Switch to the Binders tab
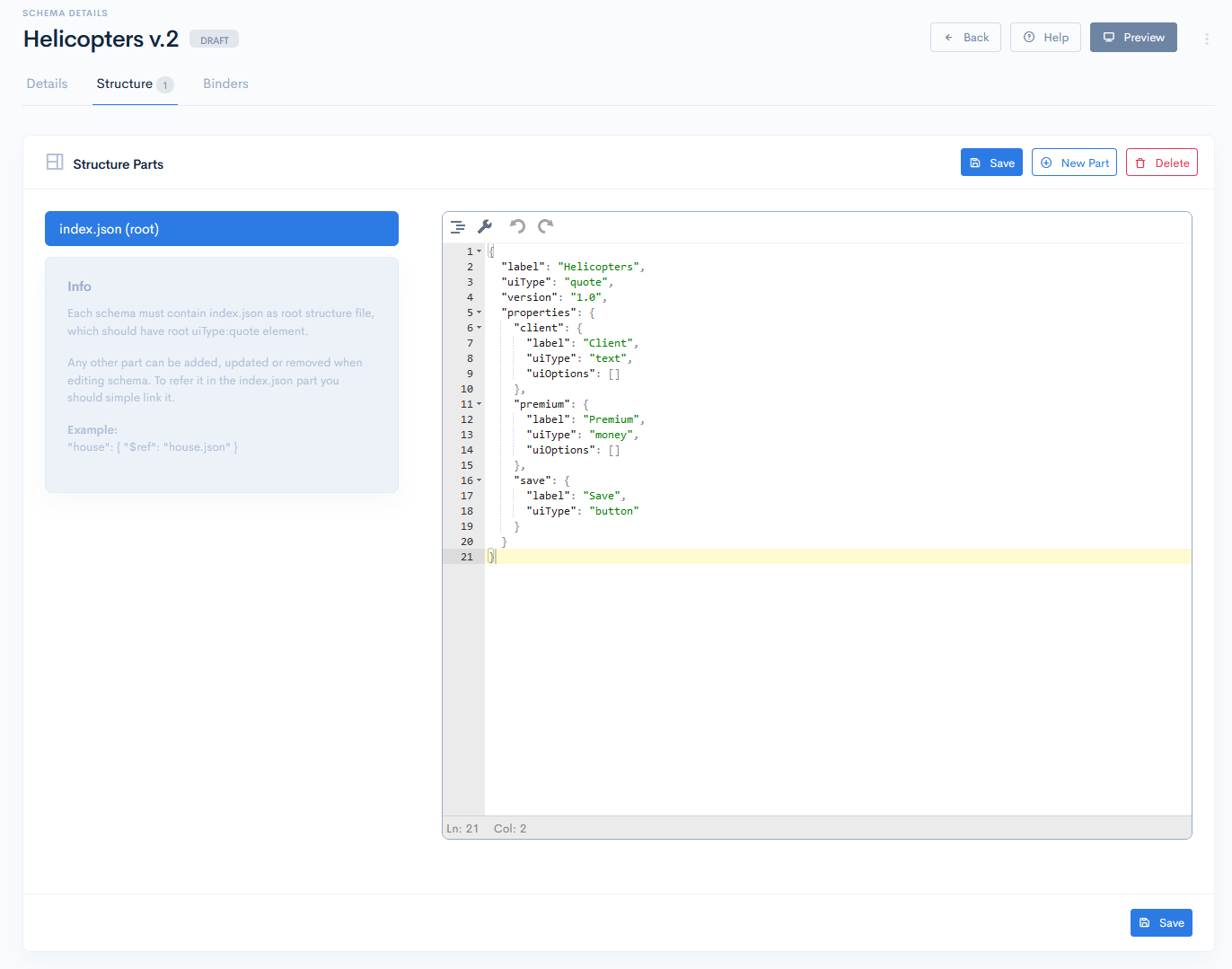1232x969 pixels. click(x=225, y=84)
